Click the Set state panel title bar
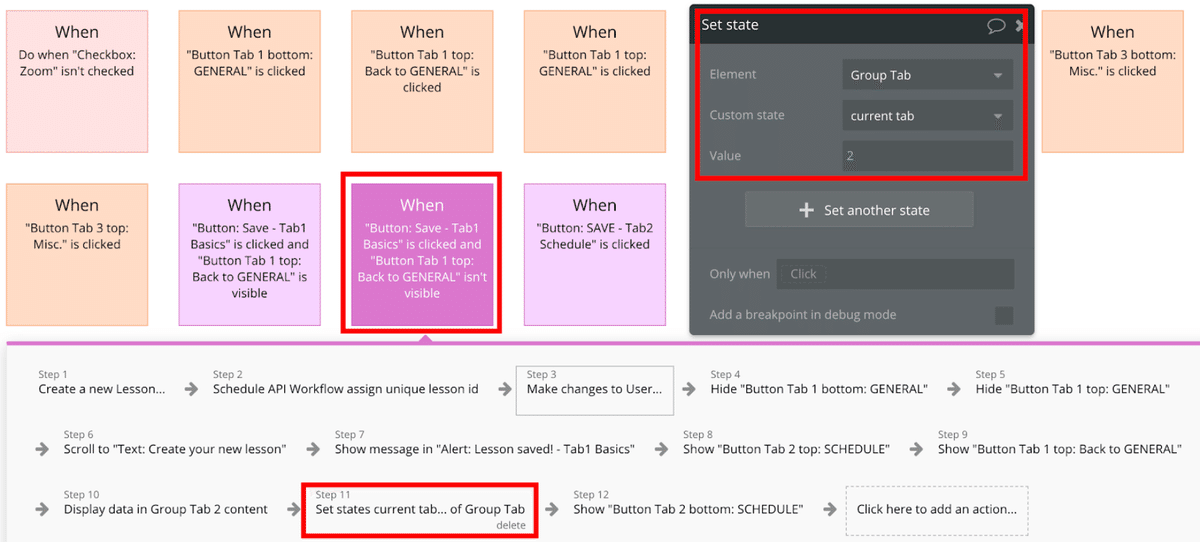Viewport: 1200px width, 542px height. [x=861, y=25]
